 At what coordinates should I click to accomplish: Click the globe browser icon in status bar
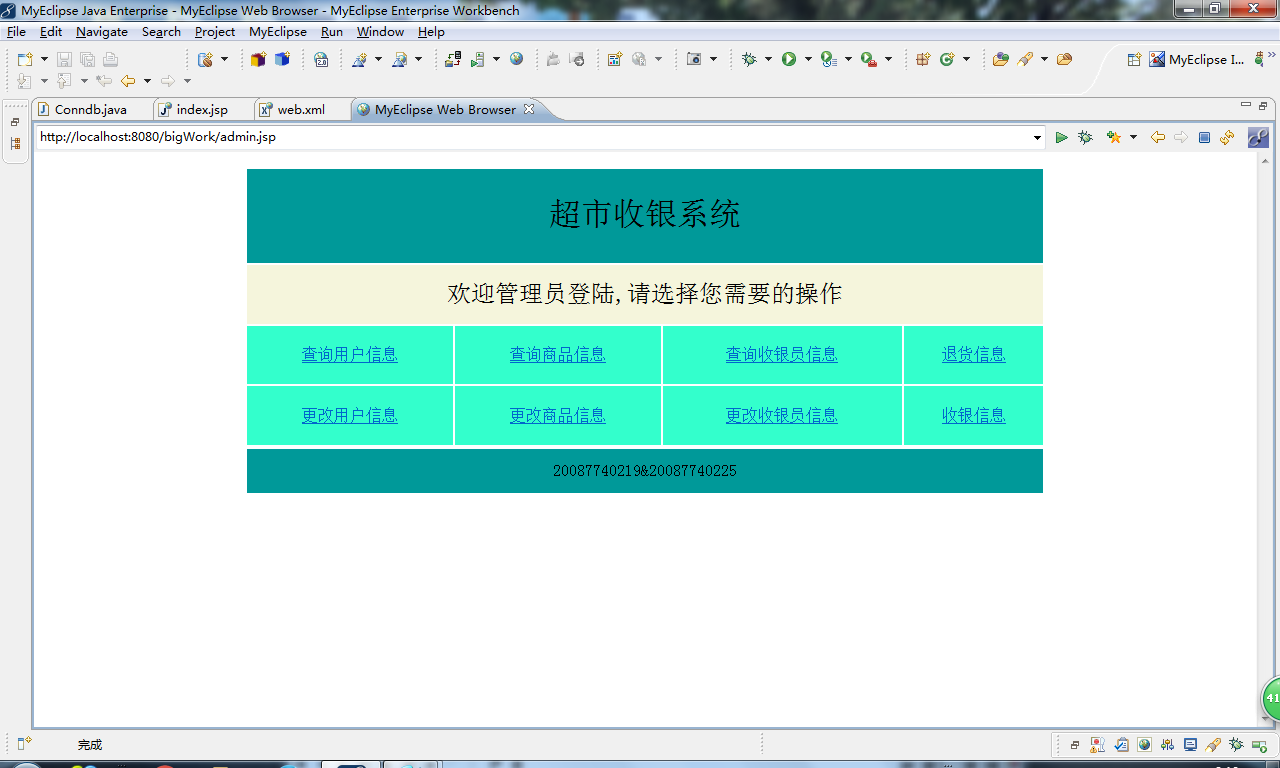pyautogui.click(x=1144, y=744)
